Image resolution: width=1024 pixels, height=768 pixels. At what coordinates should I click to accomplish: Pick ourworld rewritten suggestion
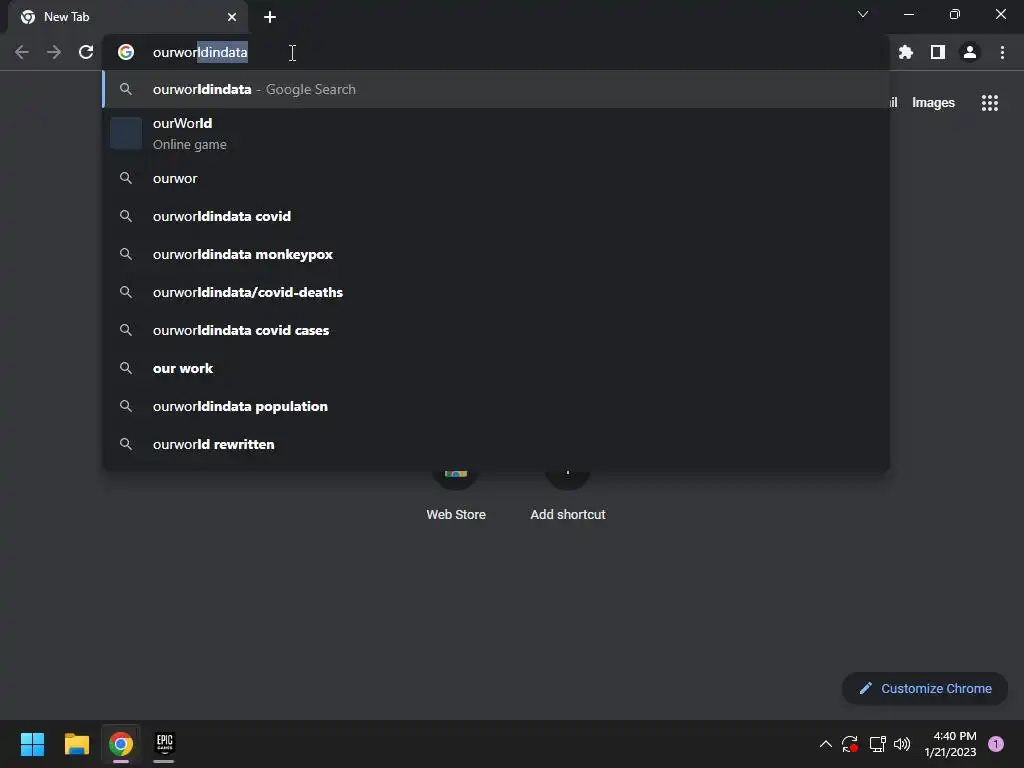[496, 444]
